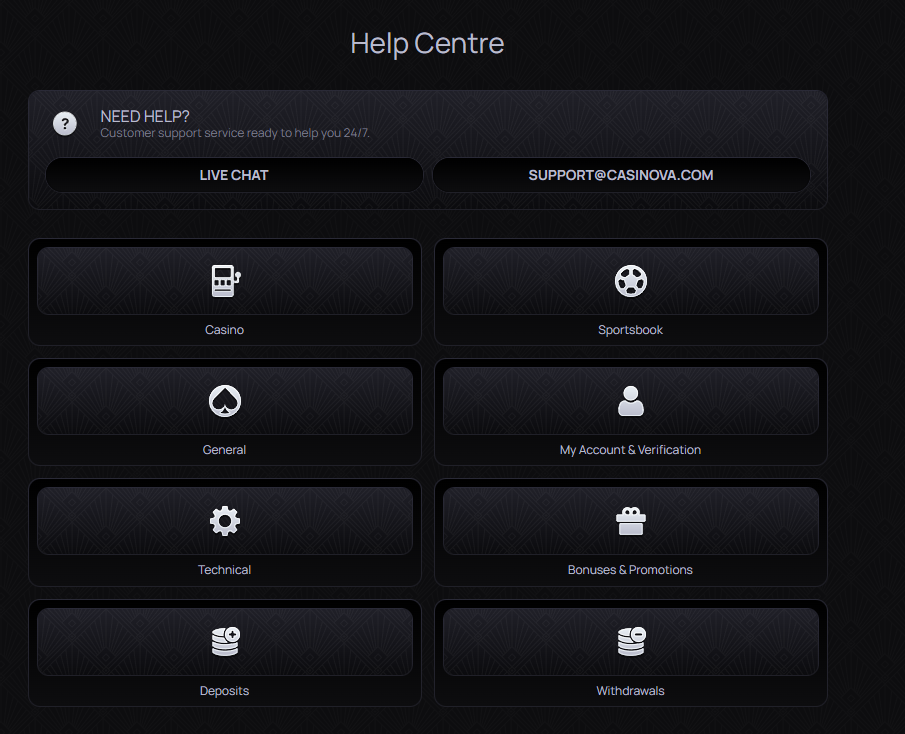Click the NEED HELP? heading

click(x=145, y=117)
